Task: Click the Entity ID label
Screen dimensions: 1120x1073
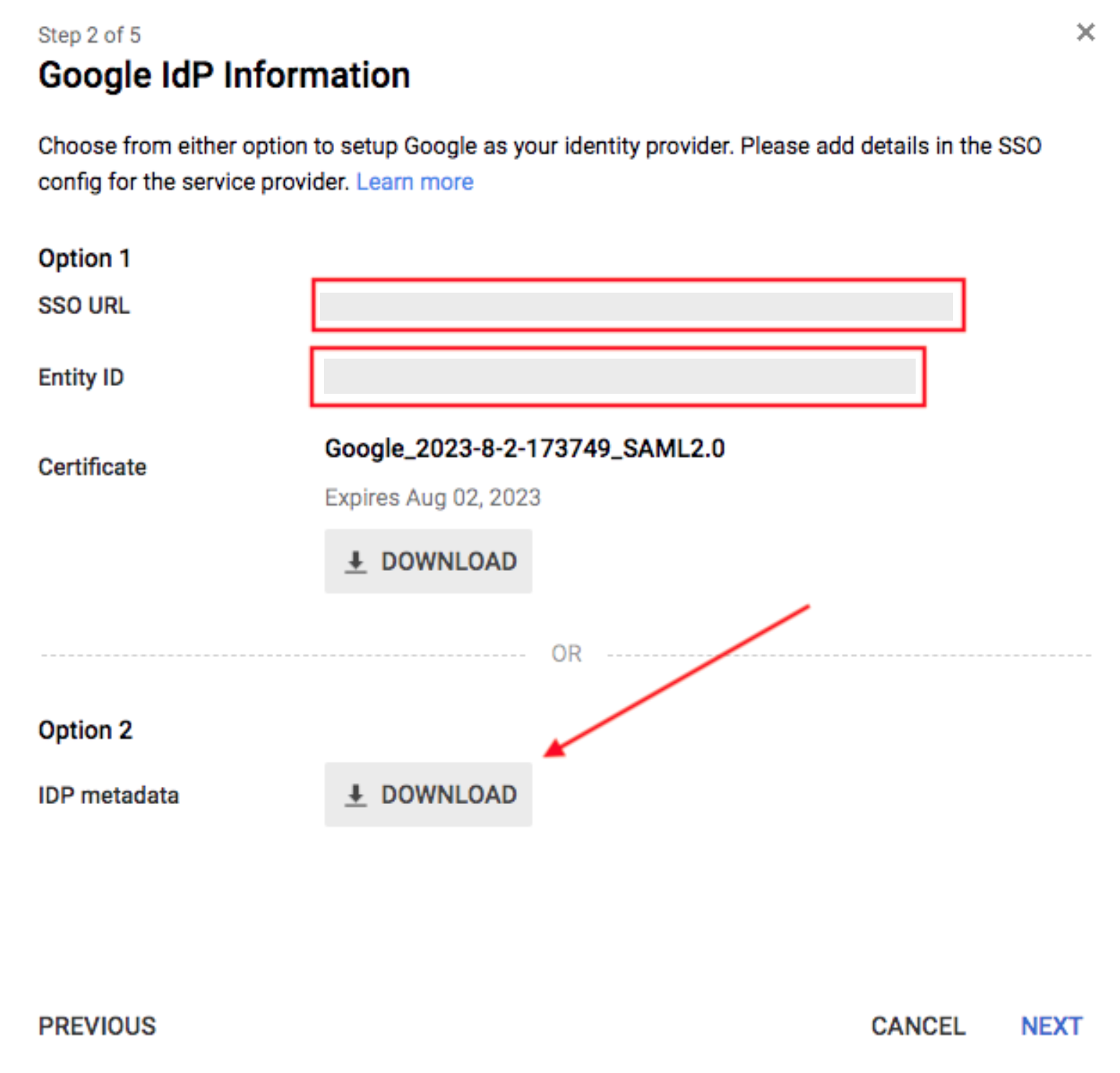Action: 81,377
